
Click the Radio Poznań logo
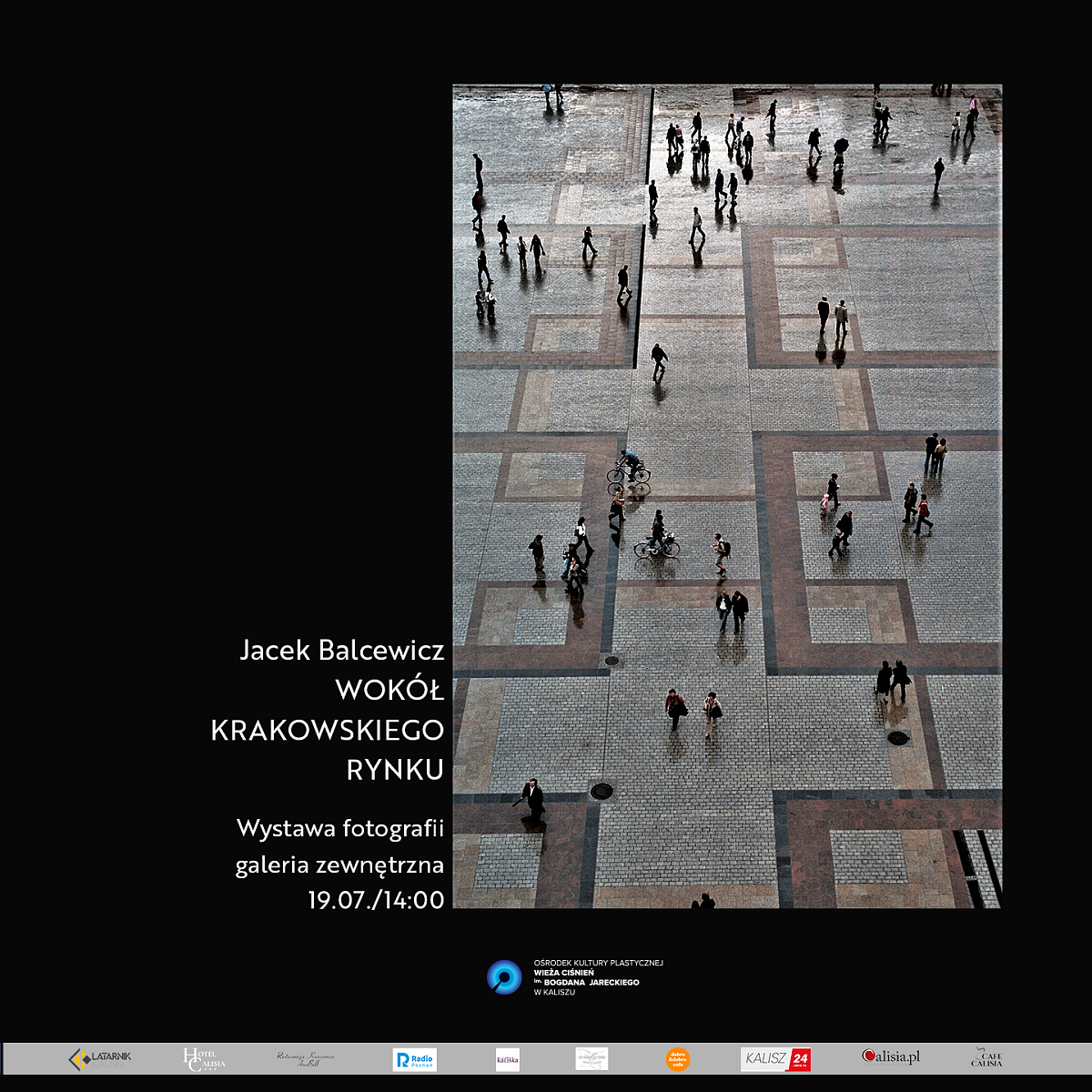coord(415,1059)
